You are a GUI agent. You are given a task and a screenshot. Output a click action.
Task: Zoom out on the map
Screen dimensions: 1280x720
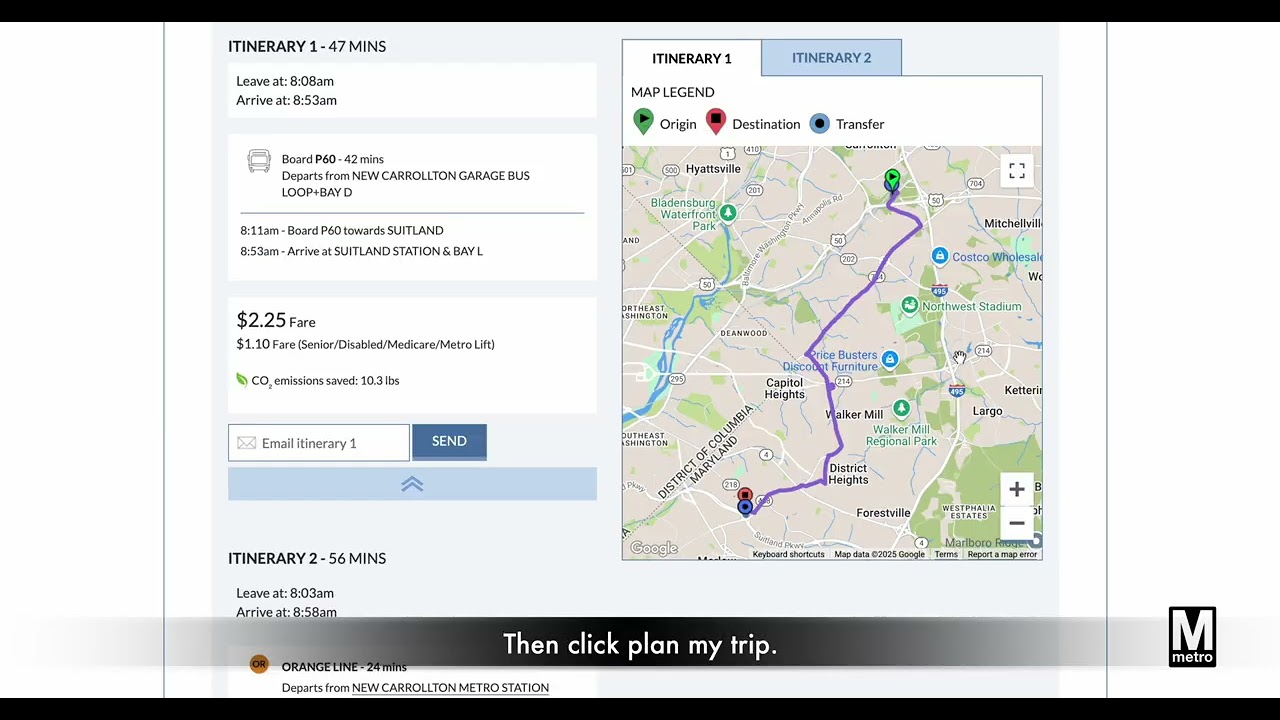click(x=1016, y=523)
